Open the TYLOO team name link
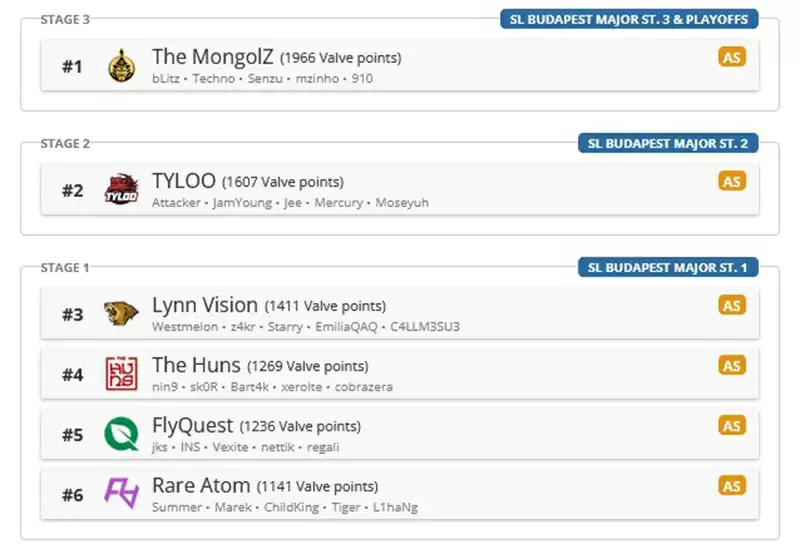 (183, 181)
